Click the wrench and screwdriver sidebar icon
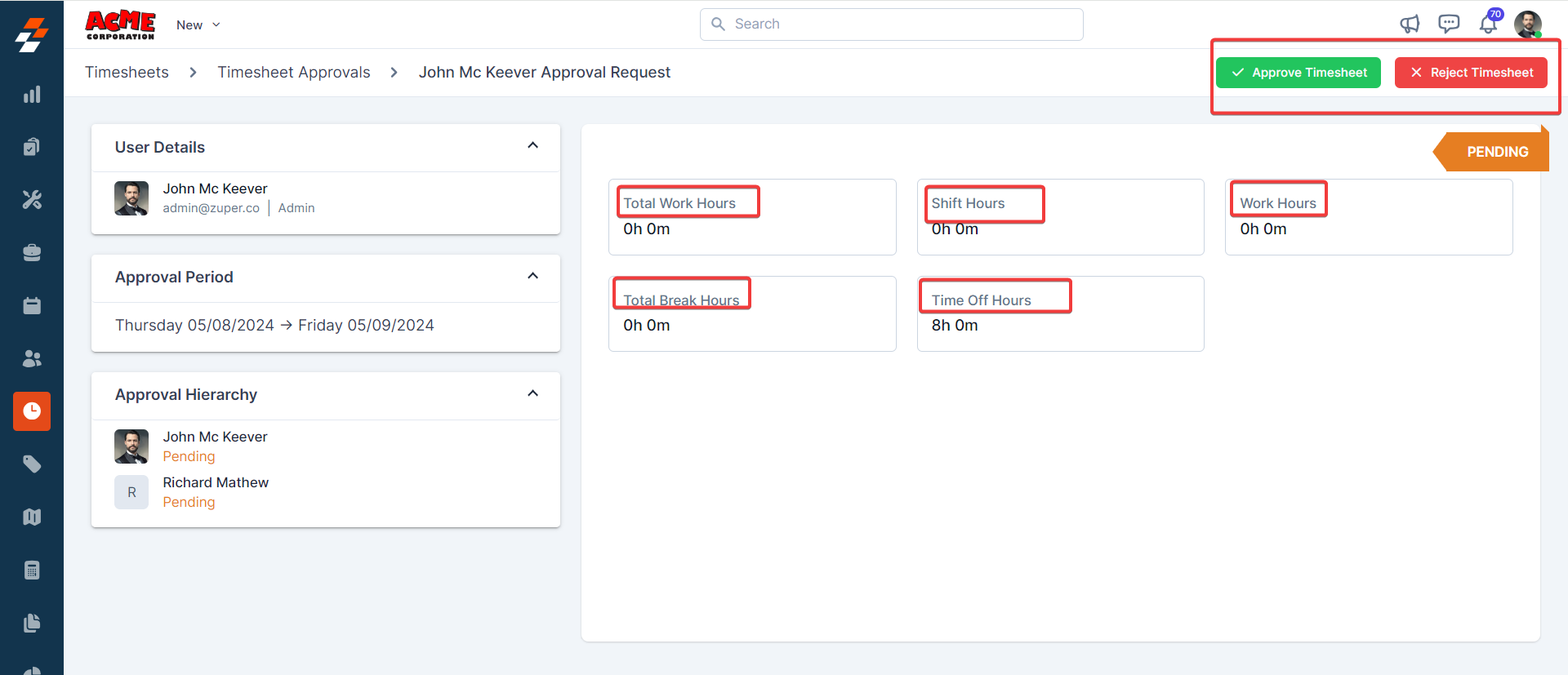The image size is (1568, 675). (32, 200)
